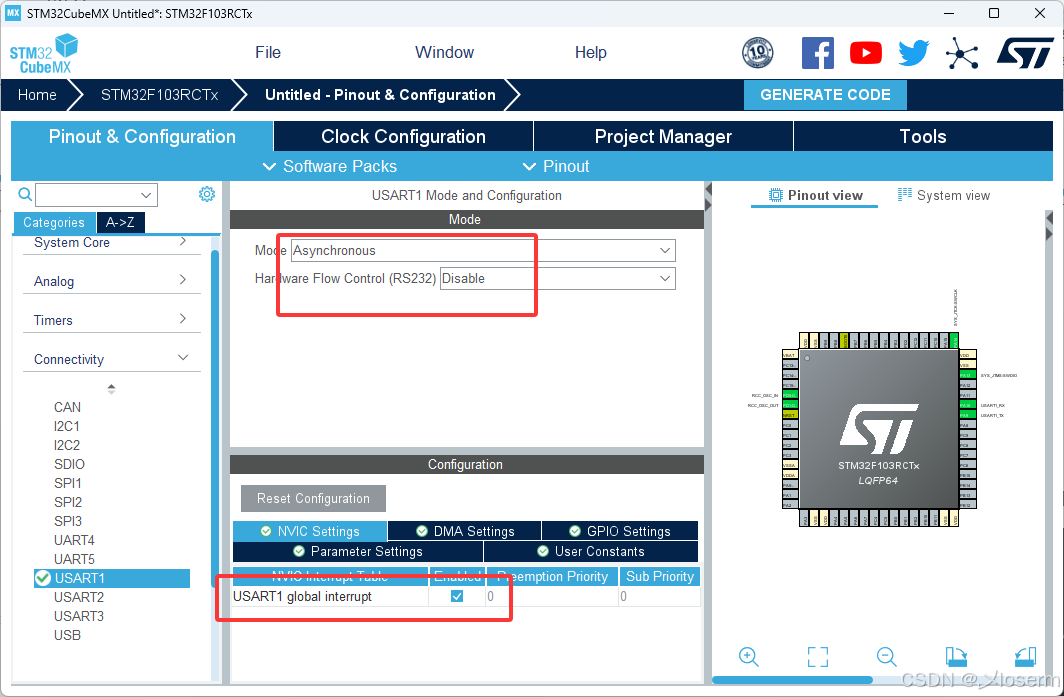
Task: Zoom in on the pinout view
Action: click(x=748, y=656)
